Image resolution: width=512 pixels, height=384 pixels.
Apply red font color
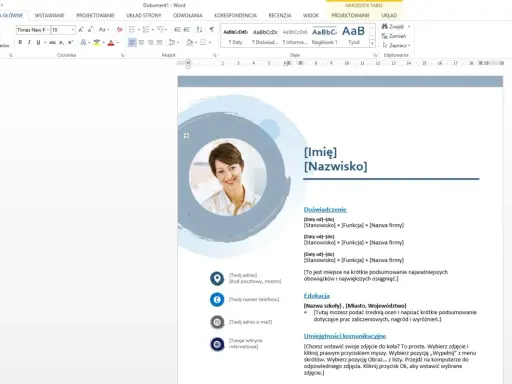click(111, 42)
